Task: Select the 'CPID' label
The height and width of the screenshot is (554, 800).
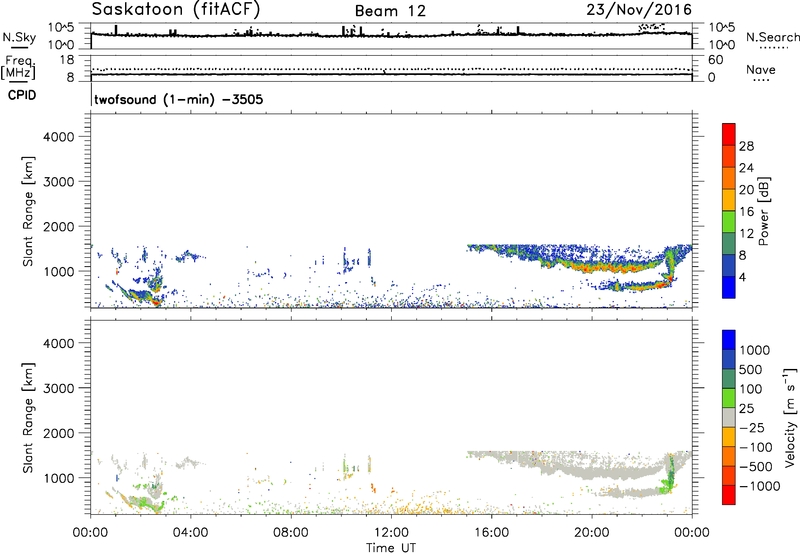Action: point(22,95)
